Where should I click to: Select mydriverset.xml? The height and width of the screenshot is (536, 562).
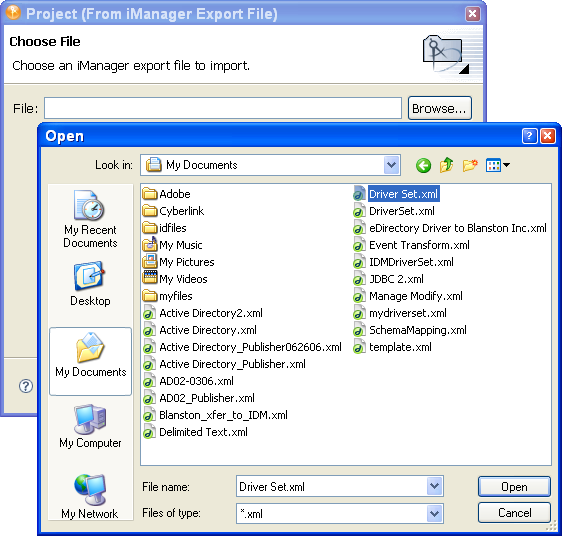pos(400,313)
